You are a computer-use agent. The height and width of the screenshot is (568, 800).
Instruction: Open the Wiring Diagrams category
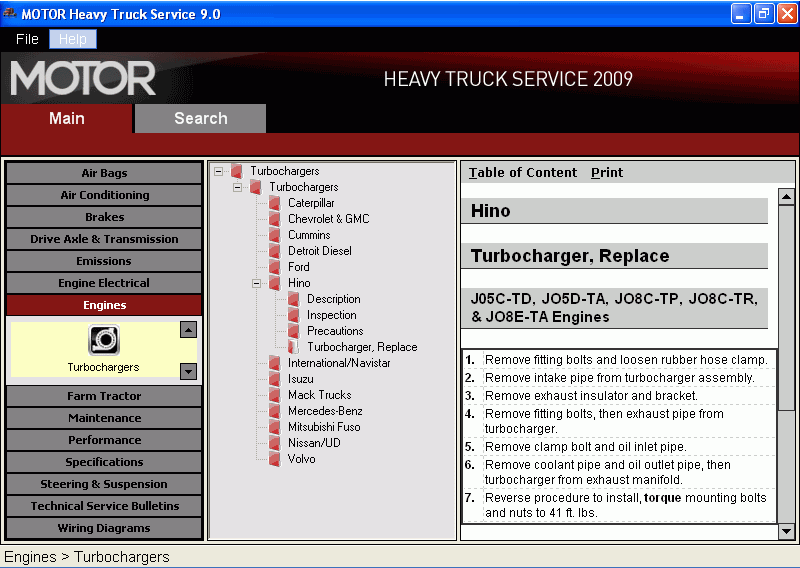click(x=104, y=528)
